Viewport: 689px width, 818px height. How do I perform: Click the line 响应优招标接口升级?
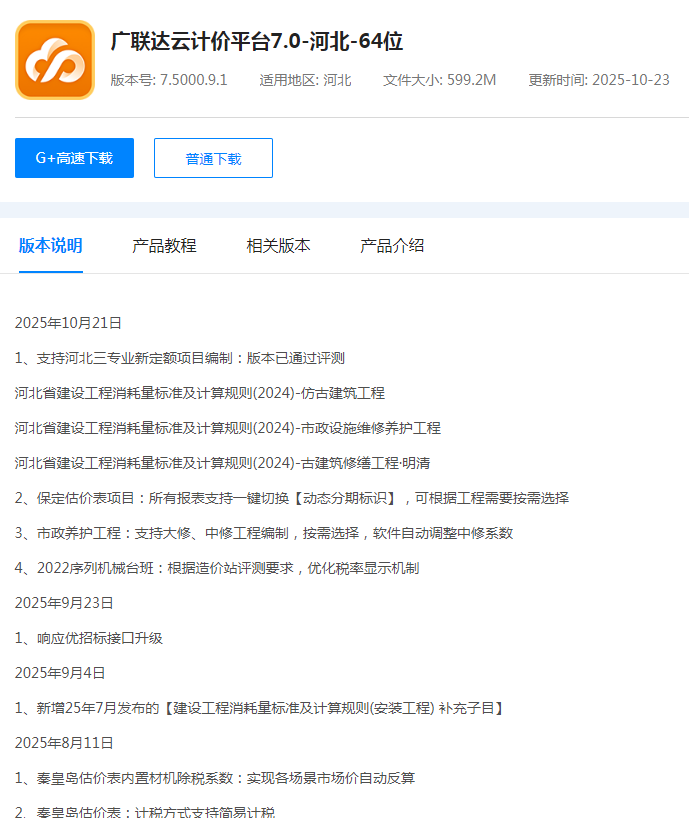[x=89, y=637]
